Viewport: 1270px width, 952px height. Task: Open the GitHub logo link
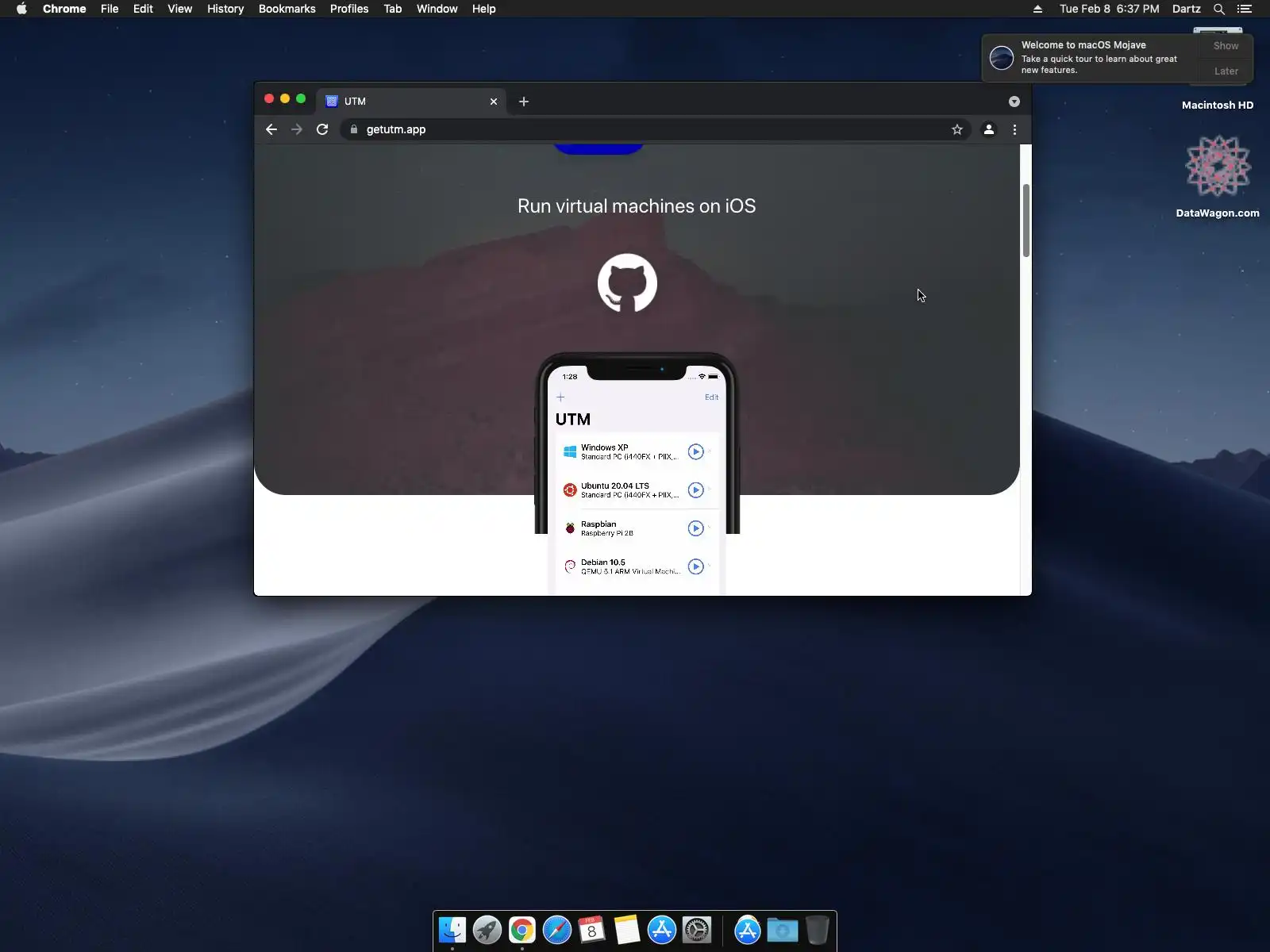click(x=627, y=283)
